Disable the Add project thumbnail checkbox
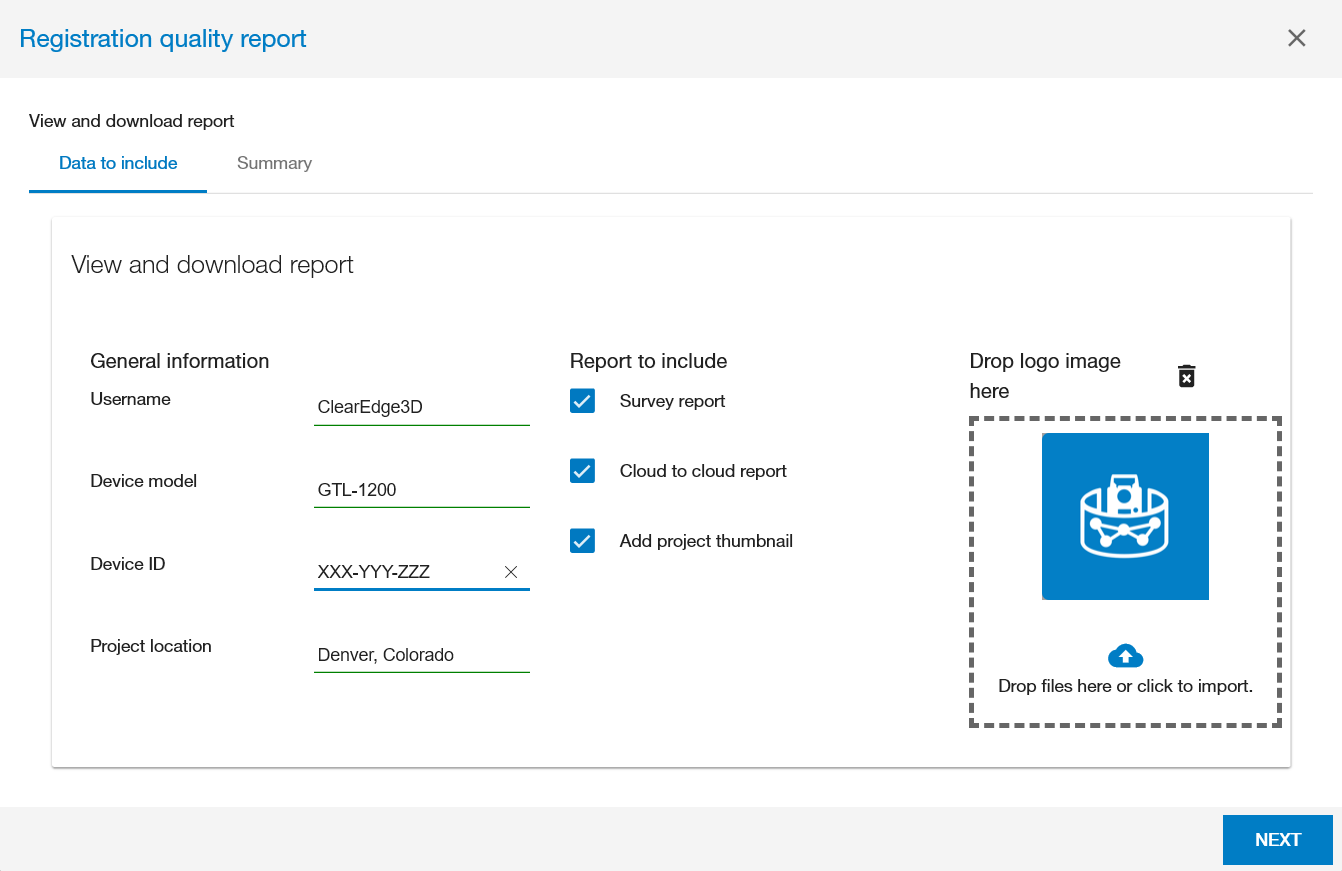 (x=582, y=541)
